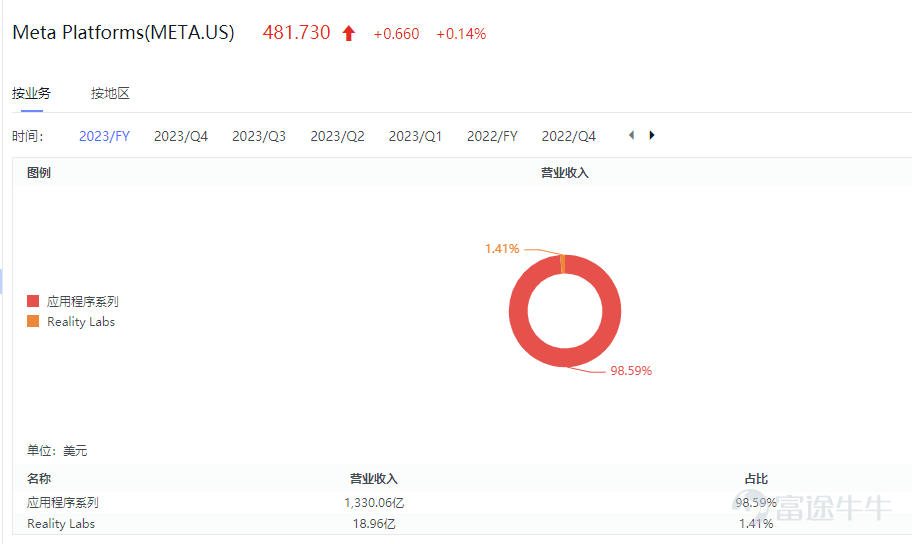Viewport: 912px width, 544px height.
Task: Click the 1,330.06亿 revenue cell
Action: 374,502
